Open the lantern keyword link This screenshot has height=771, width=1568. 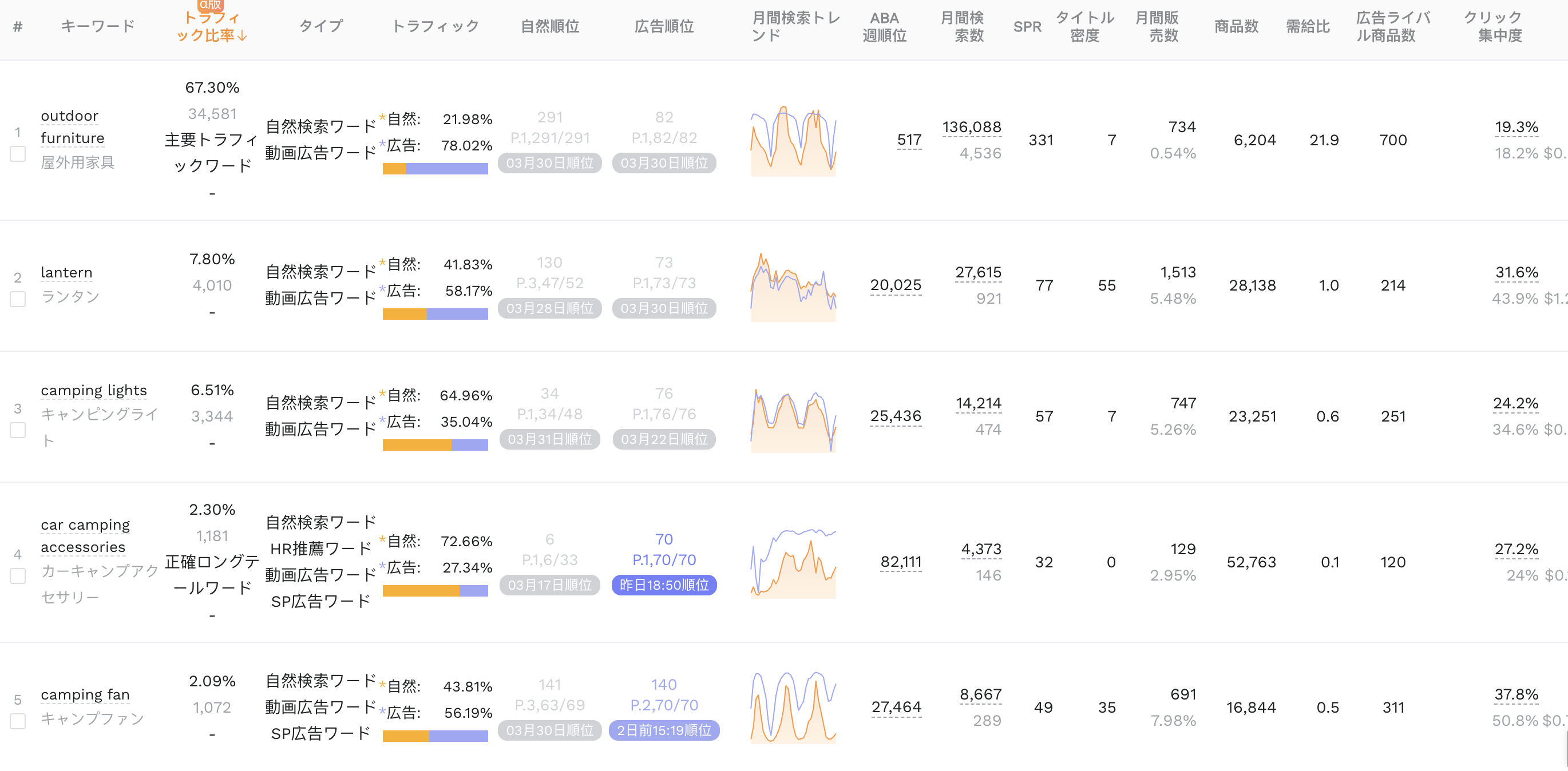coord(66,273)
